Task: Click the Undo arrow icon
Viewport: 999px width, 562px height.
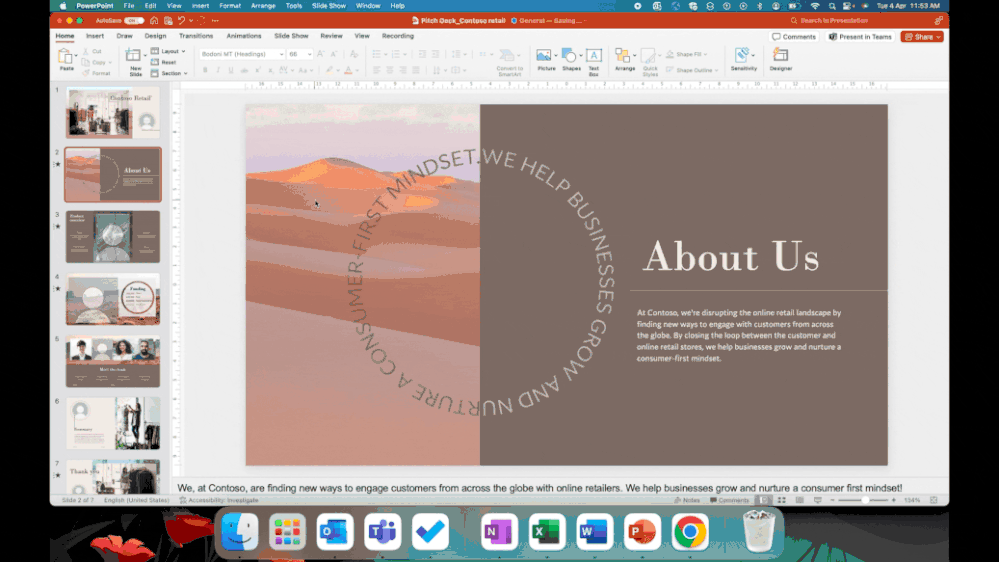Action: point(181,20)
